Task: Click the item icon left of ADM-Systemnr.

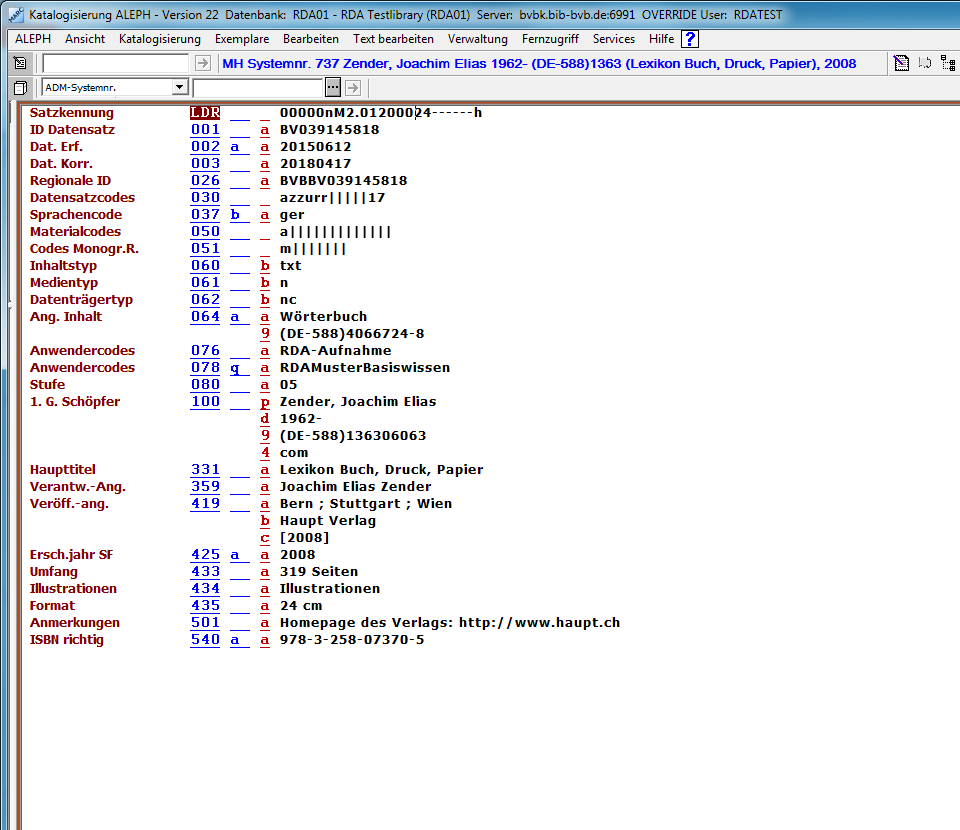Action: pyautogui.click(x=20, y=88)
